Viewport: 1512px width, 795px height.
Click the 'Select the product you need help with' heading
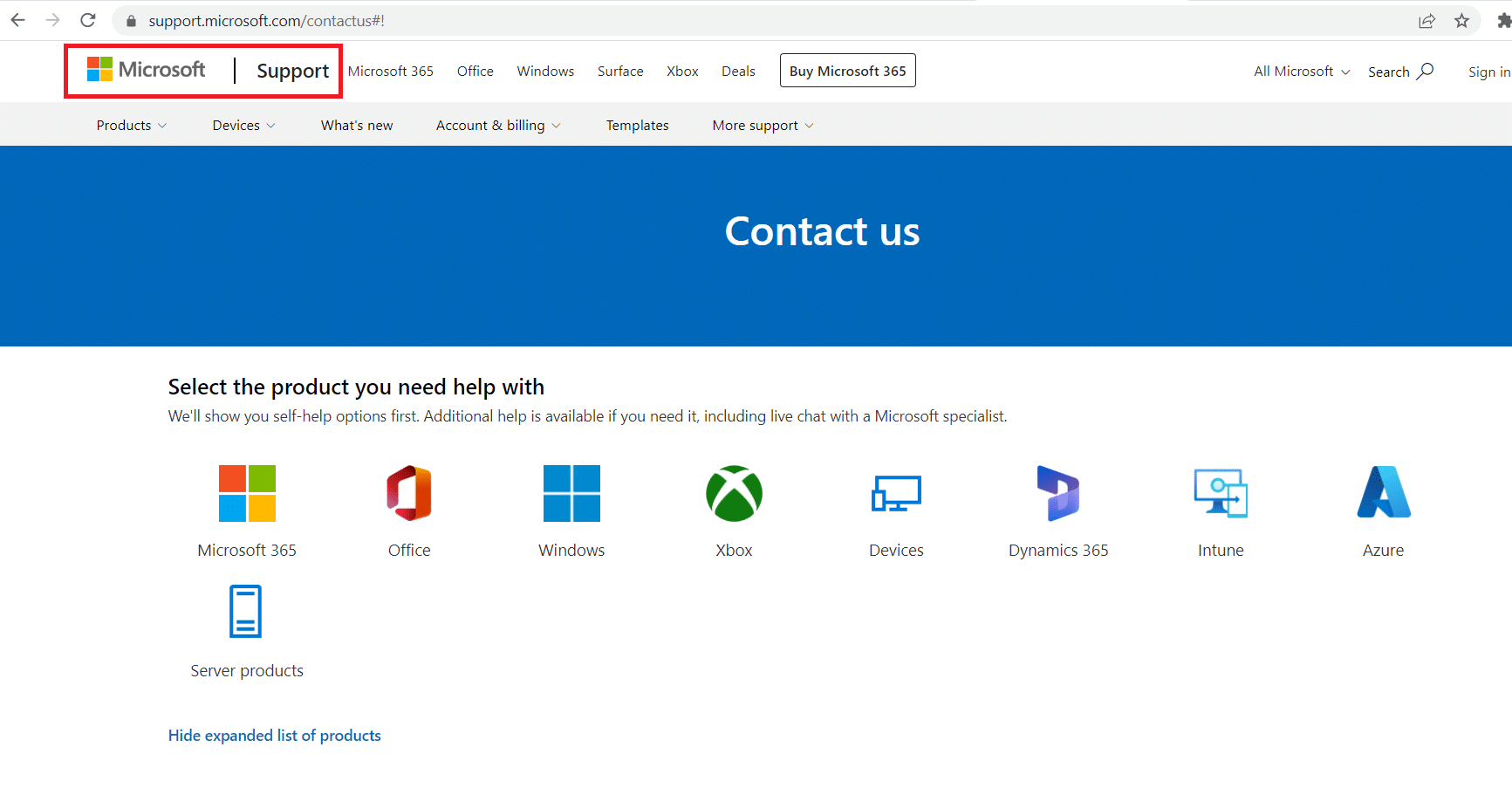pyautogui.click(x=356, y=387)
